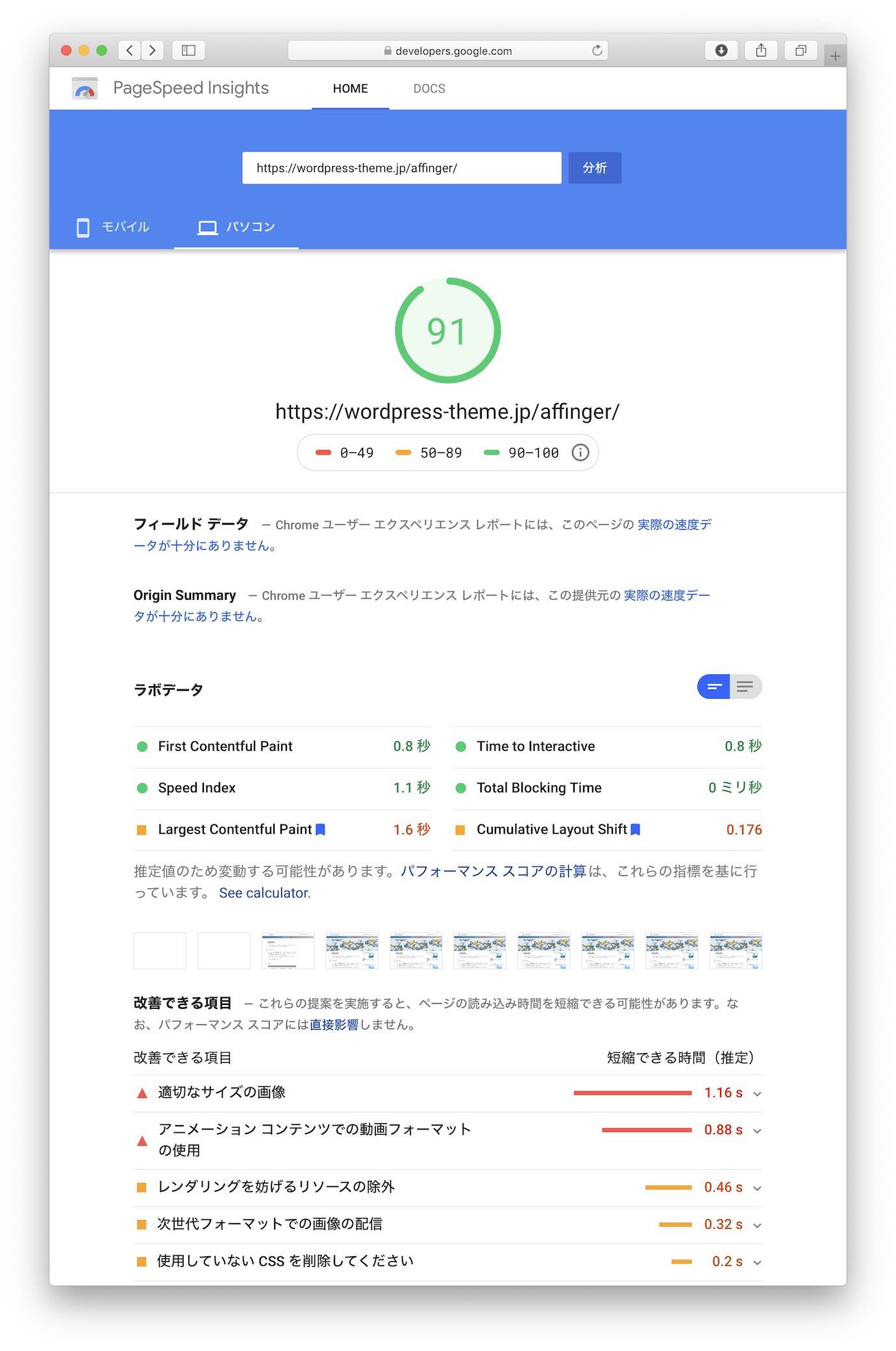The image size is (896, 1351).
Task: Click See calculator link
Action: (x=265, y=893)
